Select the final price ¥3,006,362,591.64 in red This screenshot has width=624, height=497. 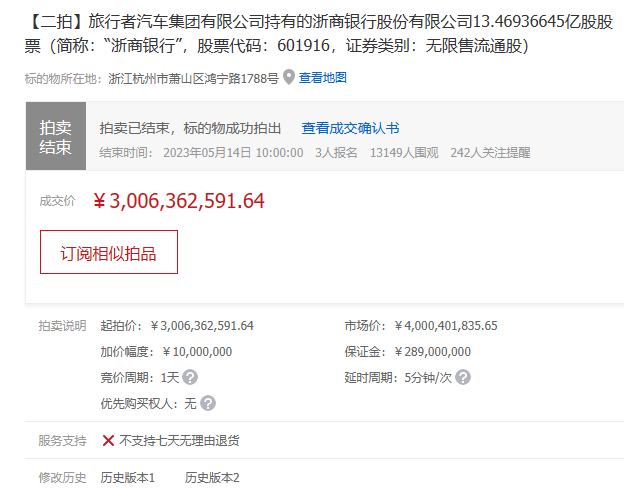[x=179, y=201]
